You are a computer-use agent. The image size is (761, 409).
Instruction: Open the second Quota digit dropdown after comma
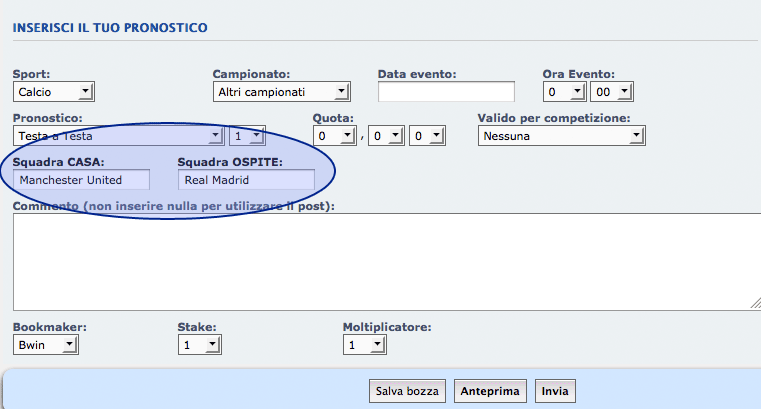[386, 136]
